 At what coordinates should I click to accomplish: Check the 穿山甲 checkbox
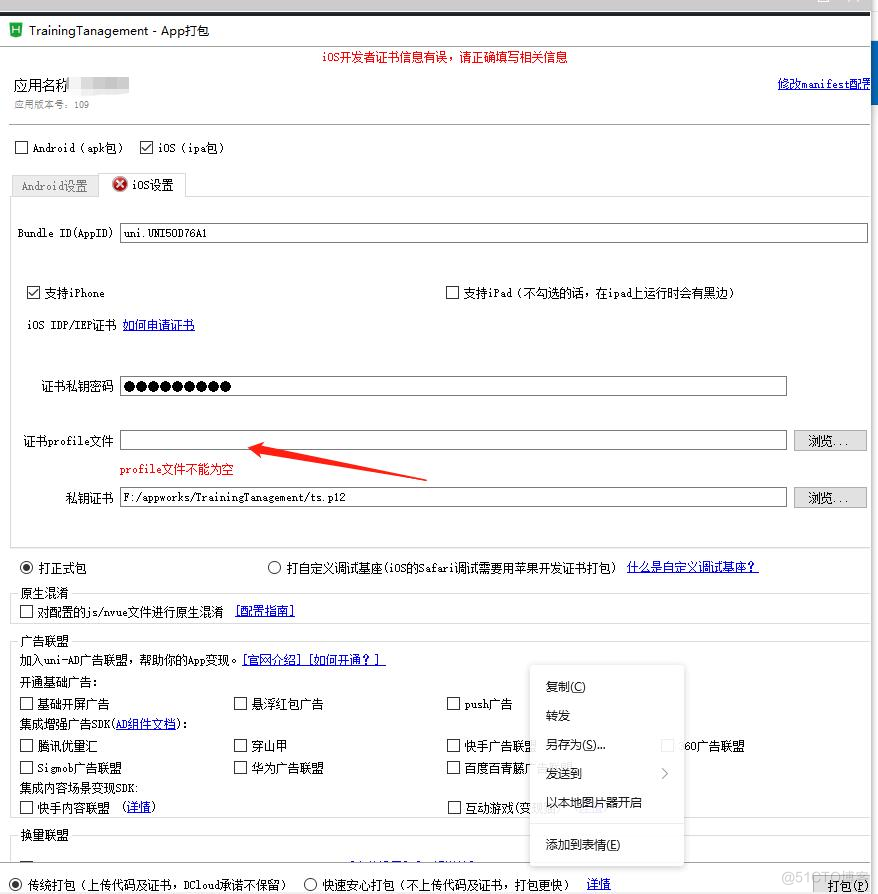[x=241, y=745]
